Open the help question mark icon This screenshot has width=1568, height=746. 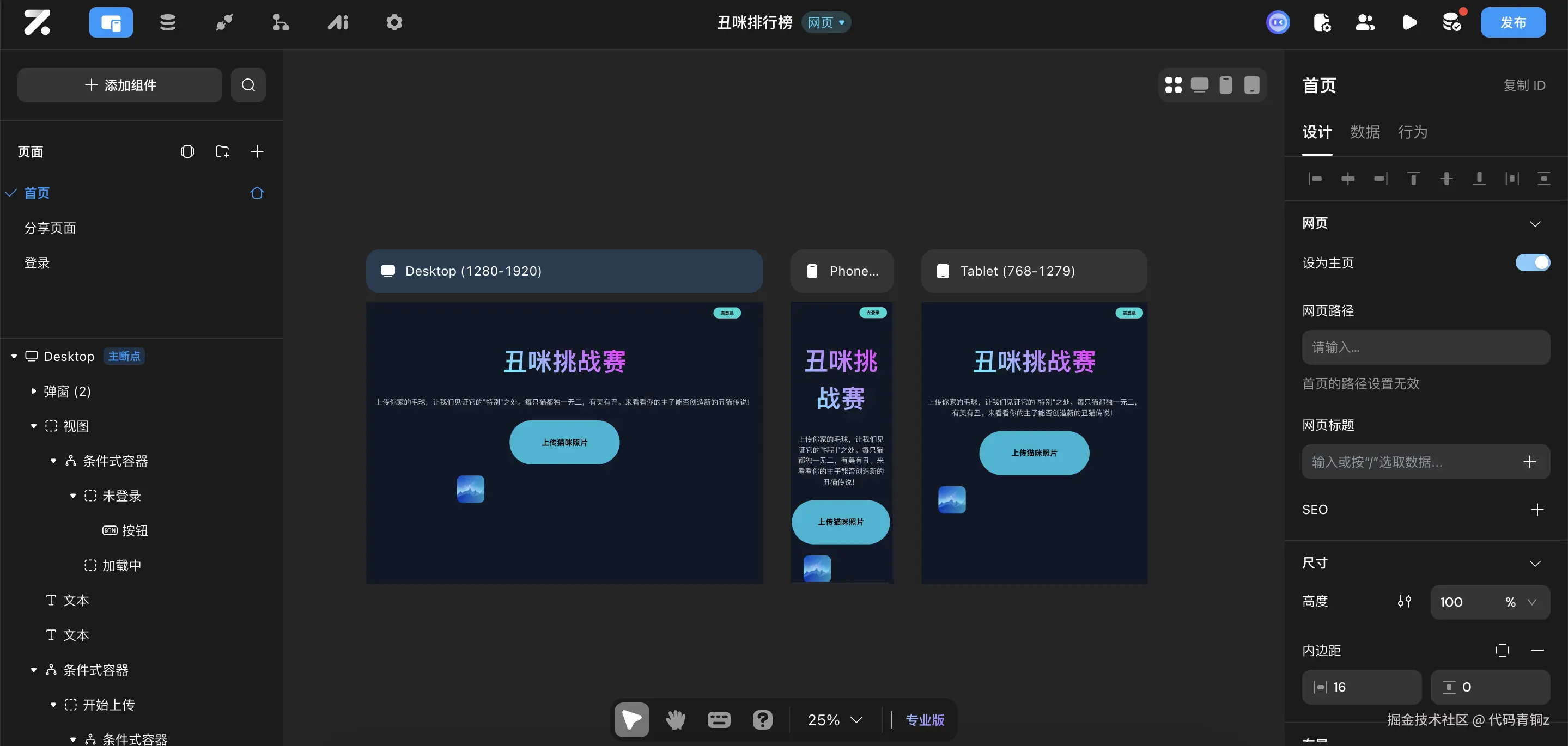point(762,720)
